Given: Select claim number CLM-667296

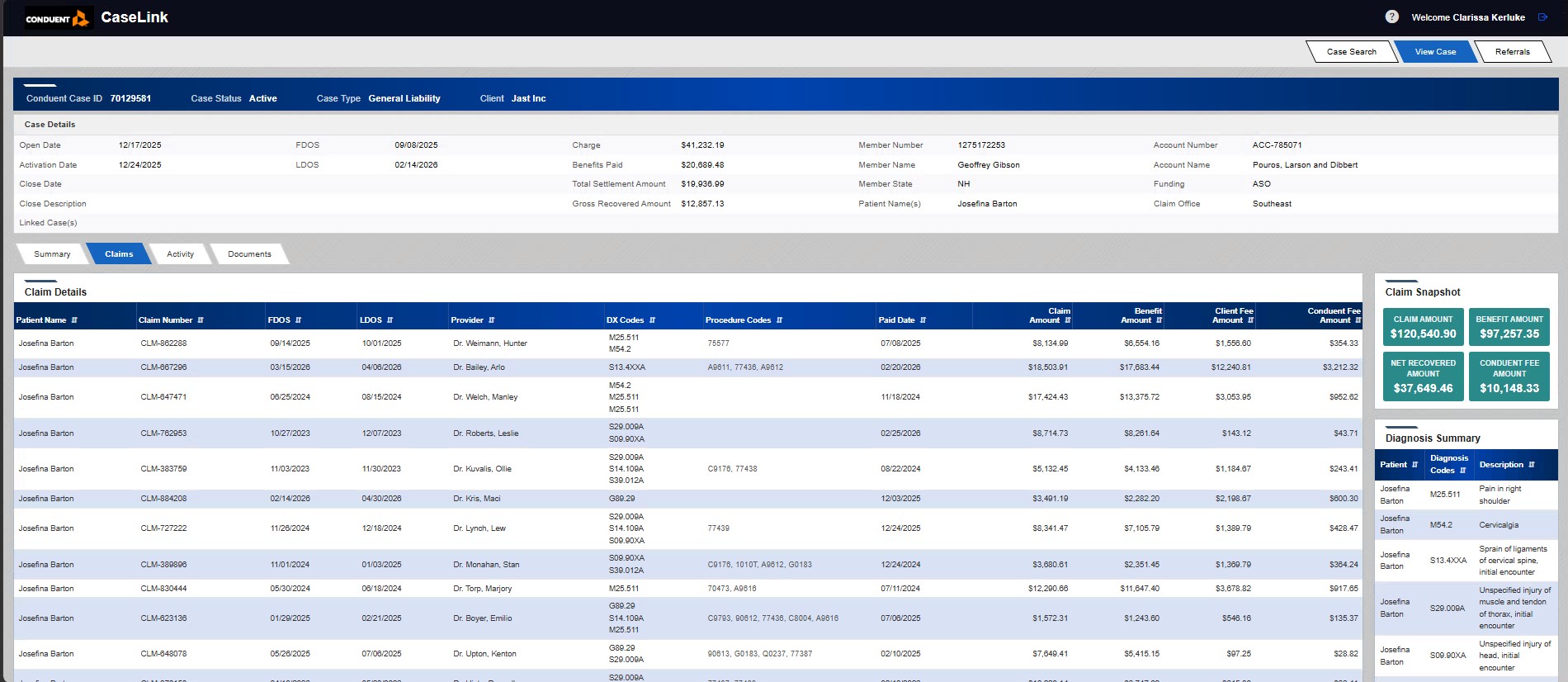Looking at the screenshot, I should pyautogui.click(x=163, y=367).
